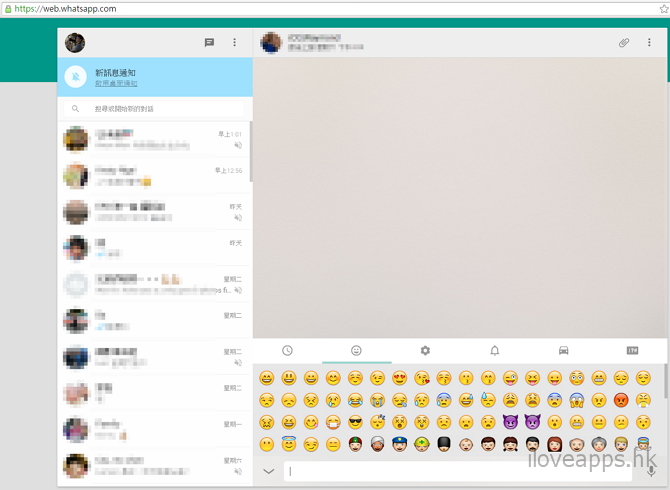
Task: Start a new chat with the message icon
Action: click(x=209, y=43)
